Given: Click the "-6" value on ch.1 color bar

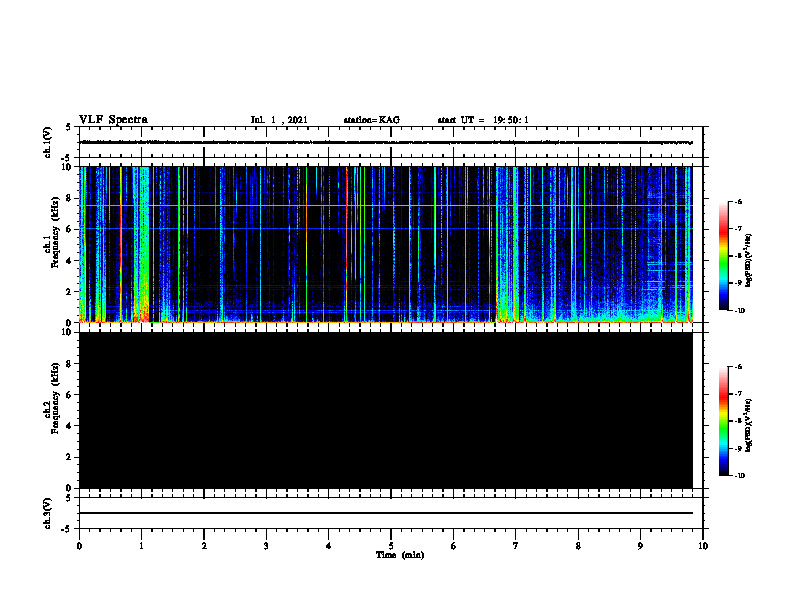Looking at the screenshot, I should pos(738,201).
